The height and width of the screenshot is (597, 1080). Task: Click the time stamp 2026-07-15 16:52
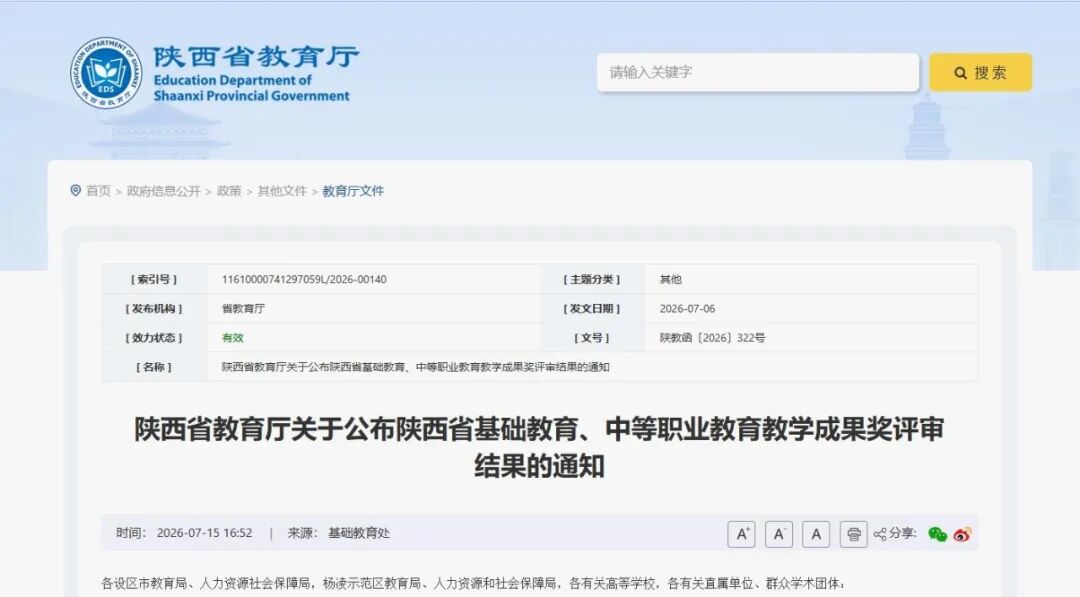[205, 533]
